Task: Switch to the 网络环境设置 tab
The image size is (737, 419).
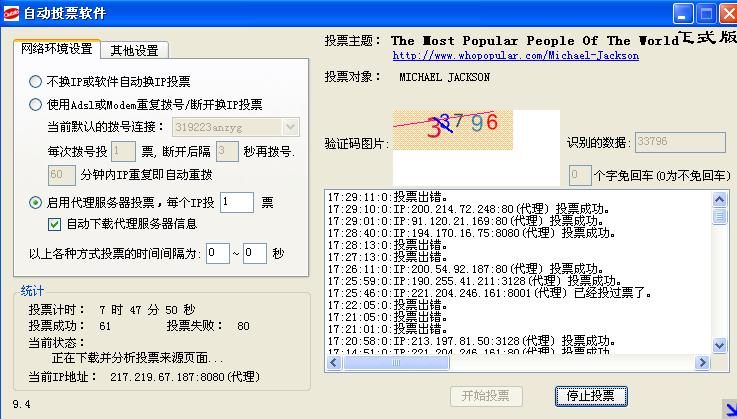Action: 57,50
